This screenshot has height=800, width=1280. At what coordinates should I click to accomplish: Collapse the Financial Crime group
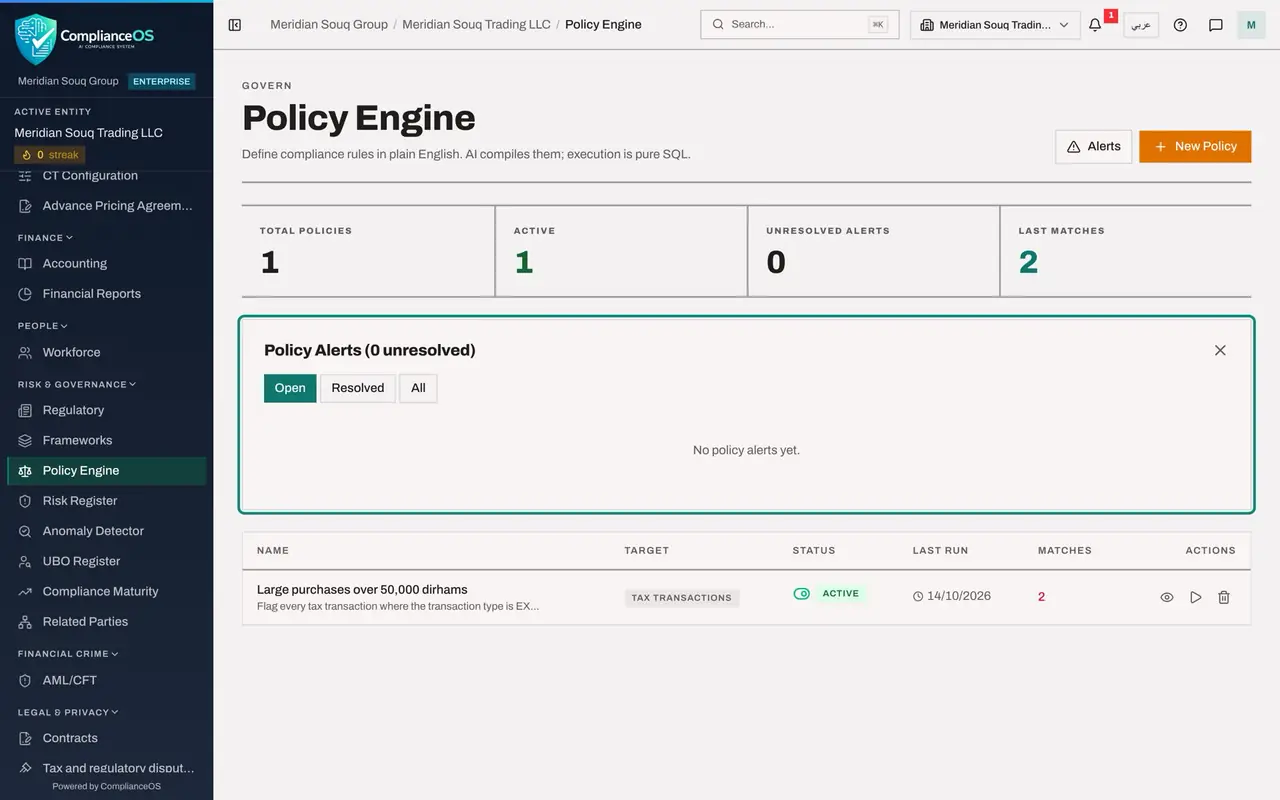pos(67,654)
